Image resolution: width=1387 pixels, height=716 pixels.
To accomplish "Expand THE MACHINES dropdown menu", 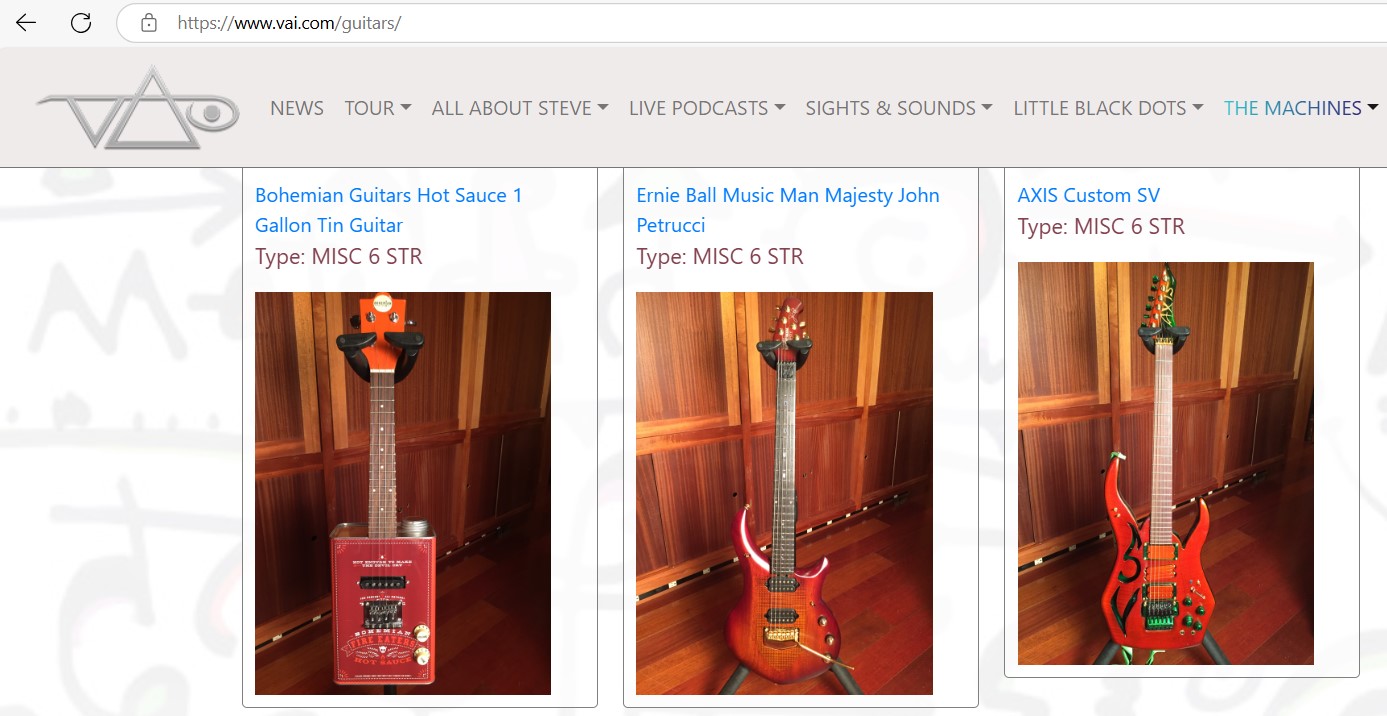I will [1301, 108].
